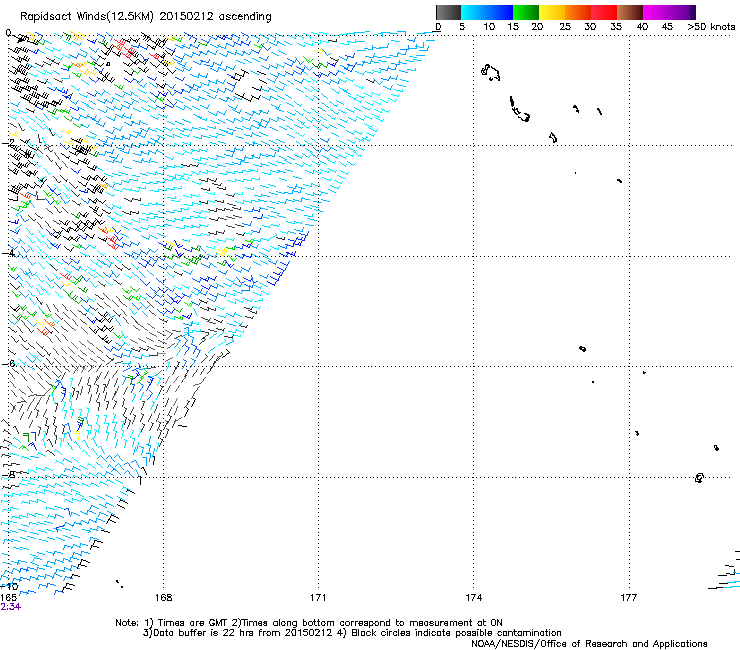Click the legend label 20
The width and height of the screenshot is (740, 650).
(537, 27)
